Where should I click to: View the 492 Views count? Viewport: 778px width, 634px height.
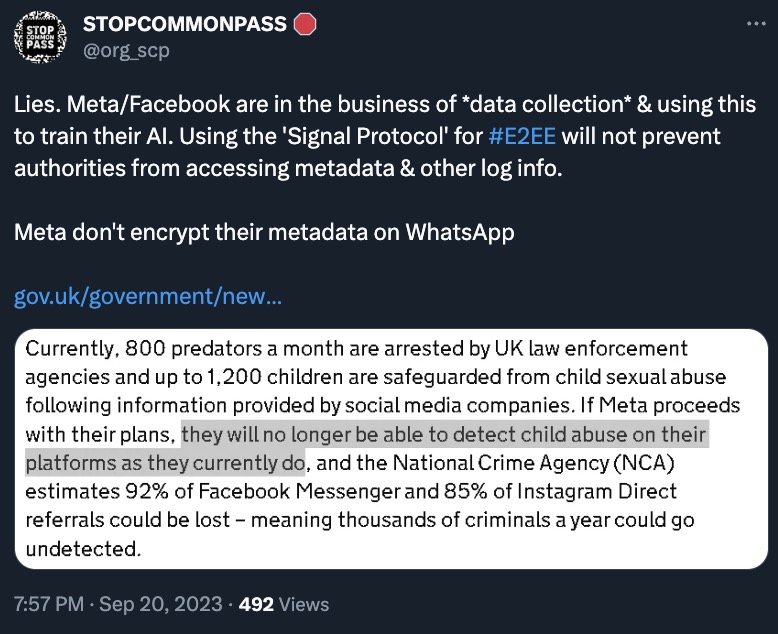(x=284, y=604)
